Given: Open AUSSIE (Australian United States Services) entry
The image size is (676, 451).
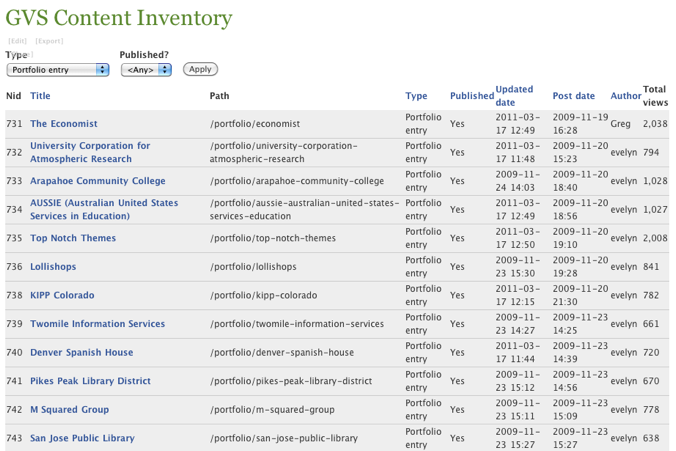Looking at the screenshot, I should tap(104, 210).
